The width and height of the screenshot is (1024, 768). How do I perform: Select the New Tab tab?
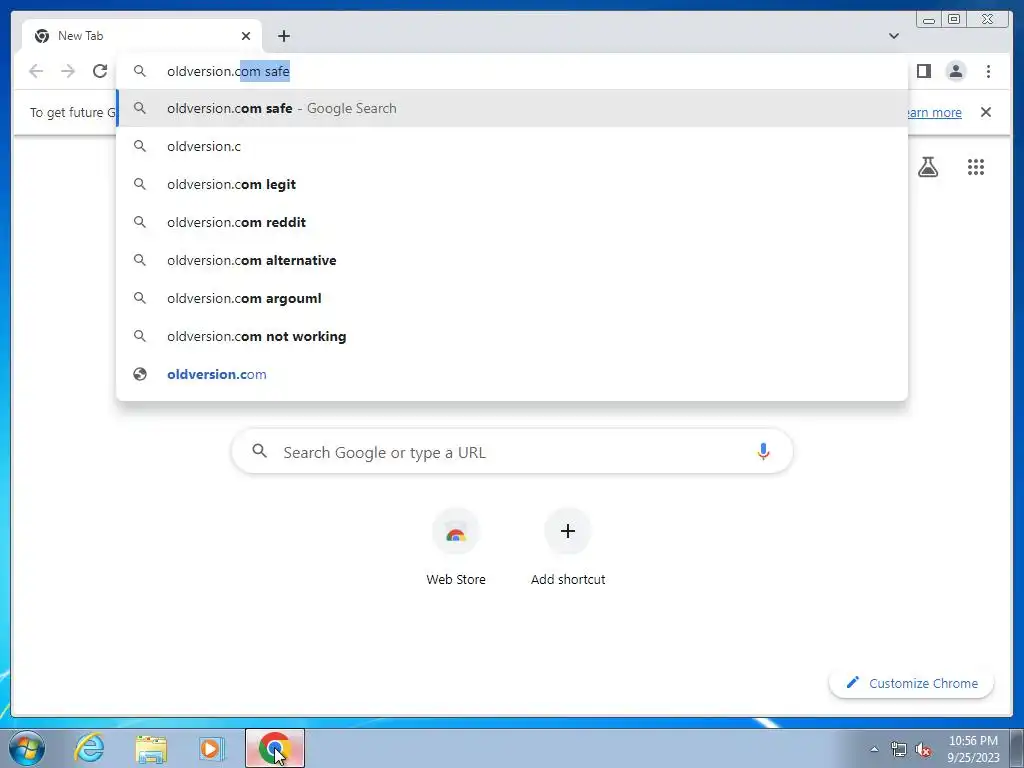(142, 36)
